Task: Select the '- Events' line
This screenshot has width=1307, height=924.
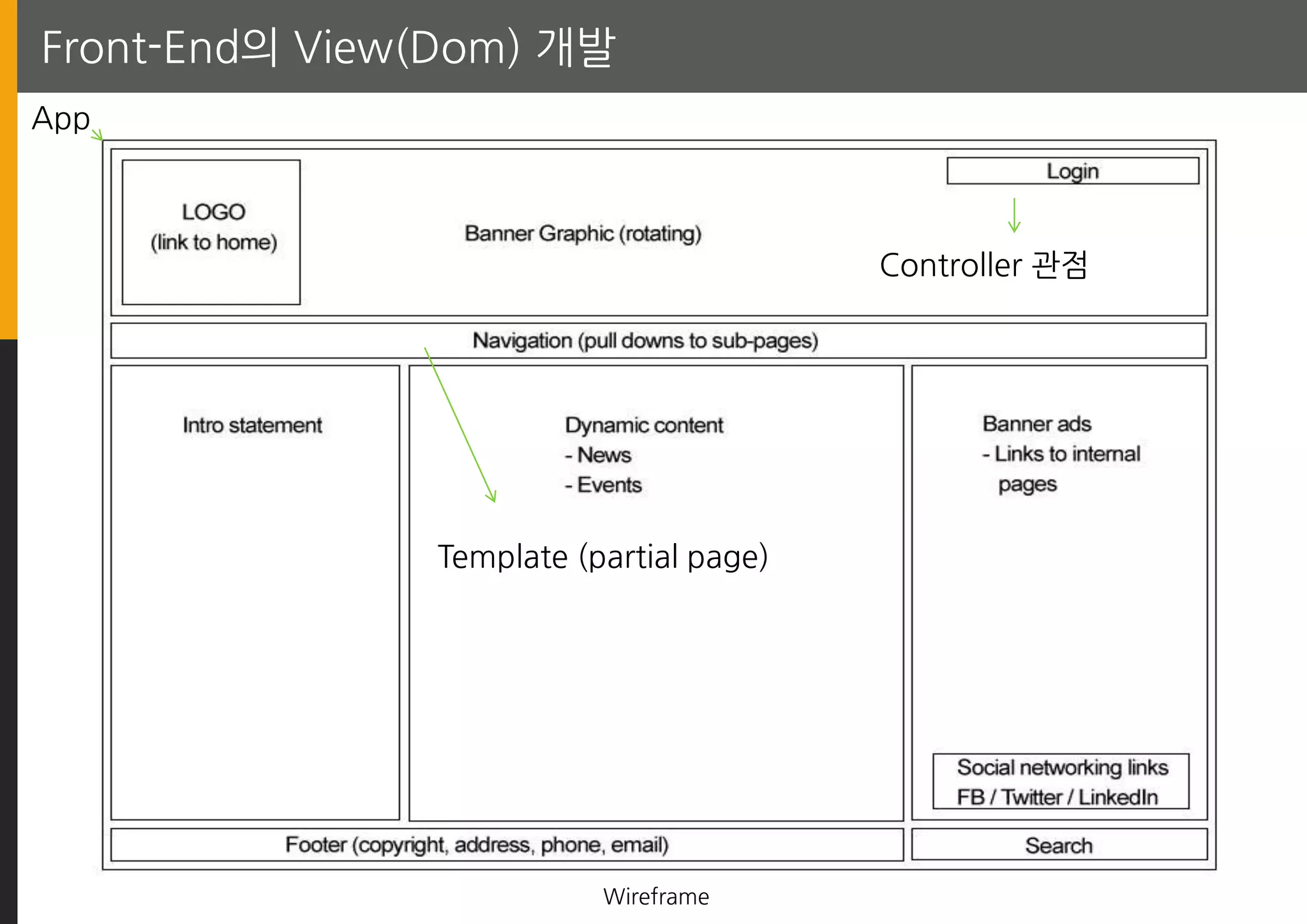Action: tap(603, 485)
